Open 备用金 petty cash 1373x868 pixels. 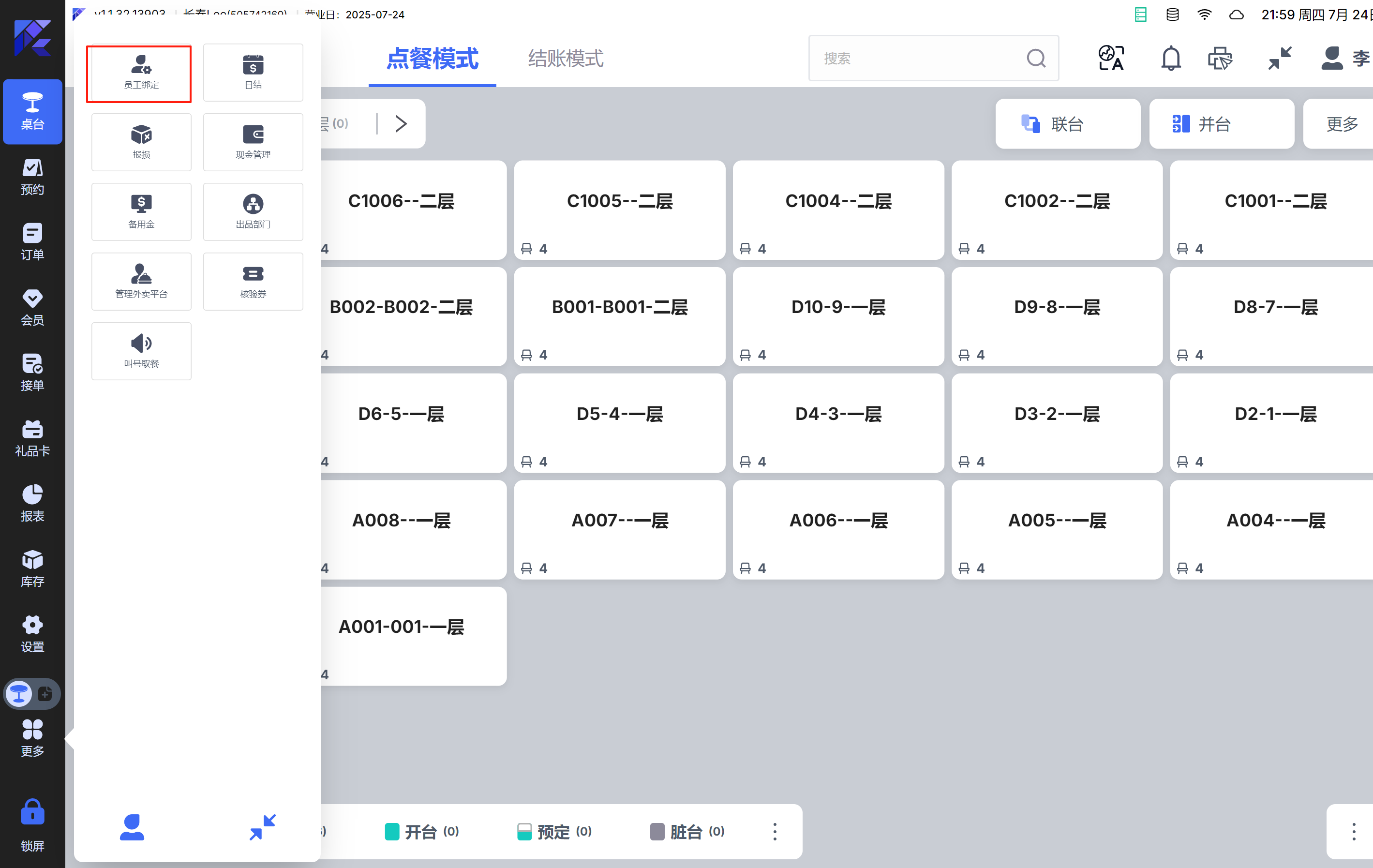tap(141, 212)
